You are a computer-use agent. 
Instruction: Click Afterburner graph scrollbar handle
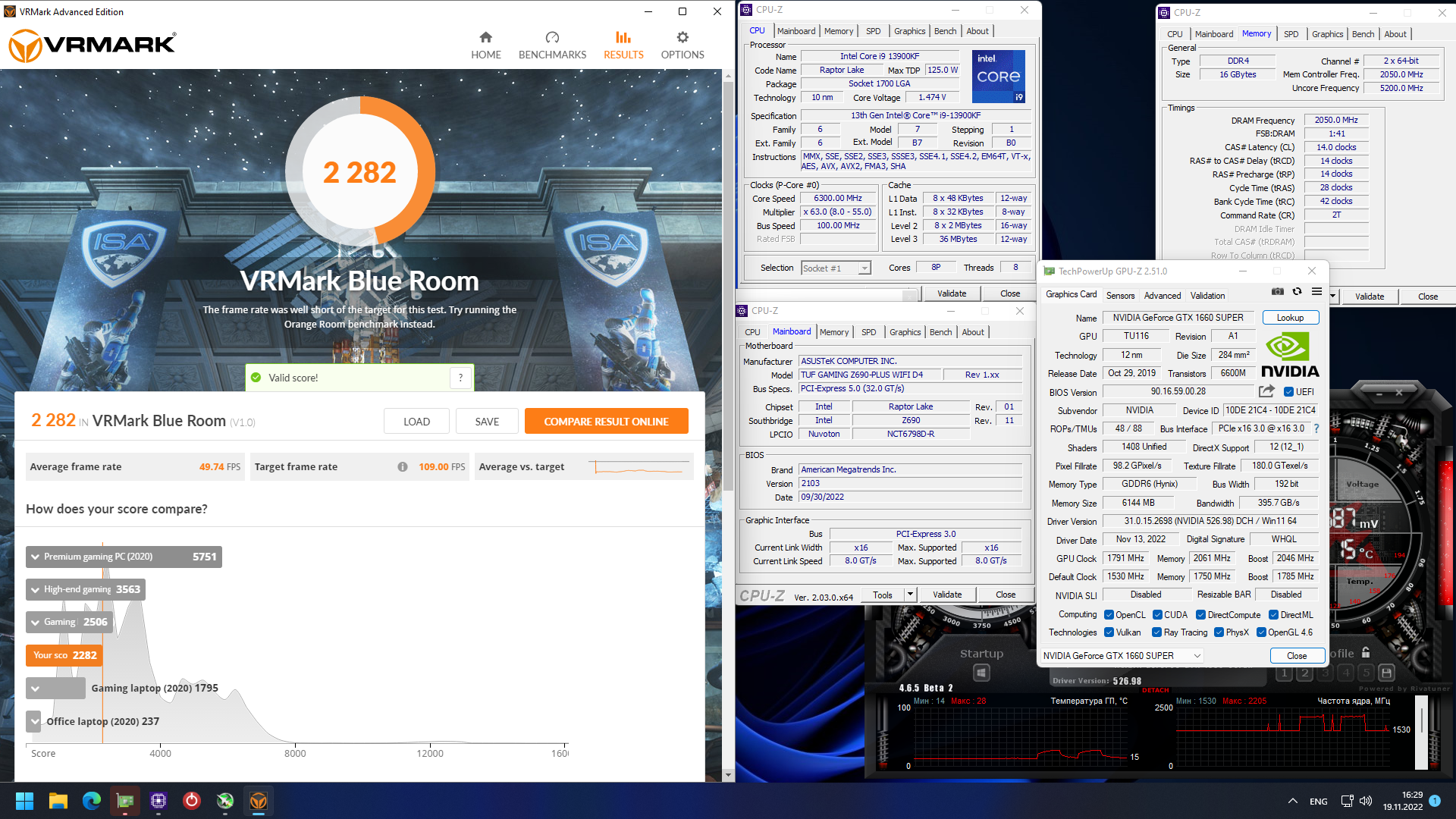tap(1423, 722)
